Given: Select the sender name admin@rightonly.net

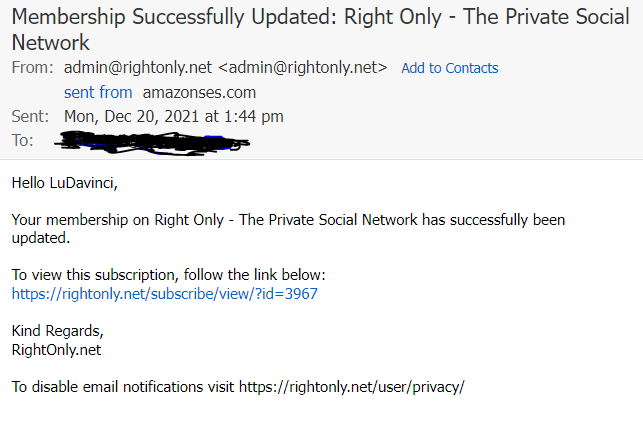Looking at the screenshot, I should pos(138,68).
